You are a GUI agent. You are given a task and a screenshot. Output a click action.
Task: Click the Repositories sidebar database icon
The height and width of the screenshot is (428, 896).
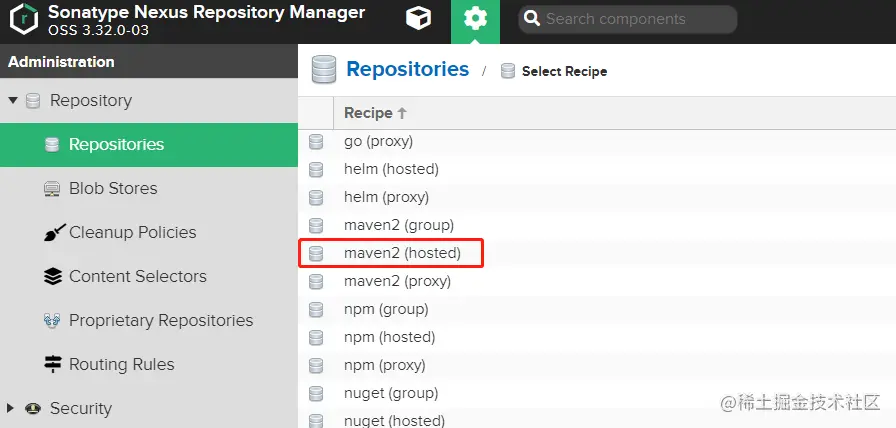click(x=52, y=145)
